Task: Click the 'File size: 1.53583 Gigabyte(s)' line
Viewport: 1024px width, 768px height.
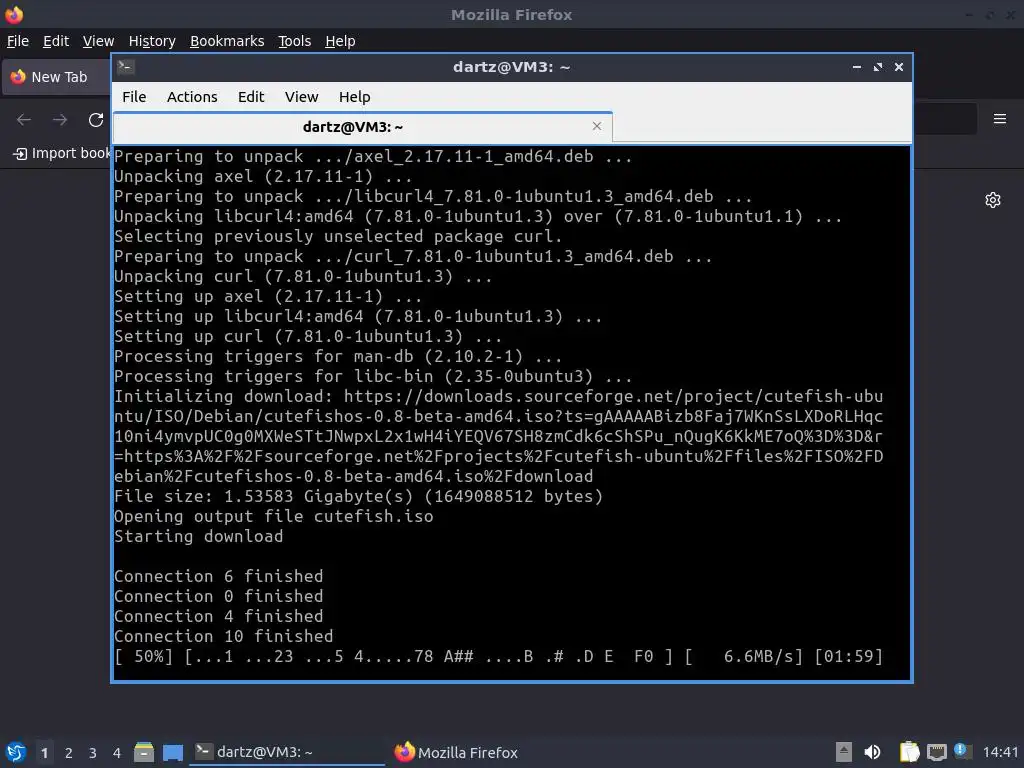Action: point(359,496)
